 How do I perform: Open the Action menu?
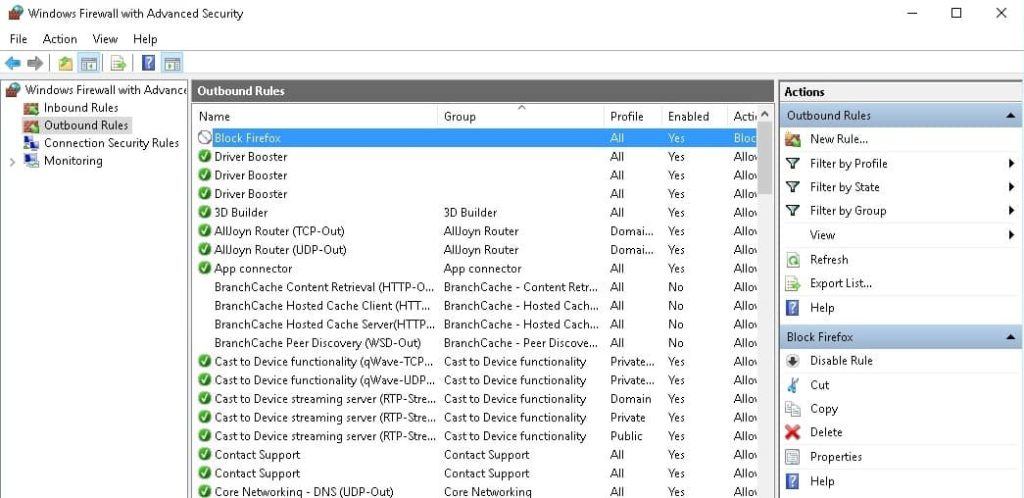[59, 39]
